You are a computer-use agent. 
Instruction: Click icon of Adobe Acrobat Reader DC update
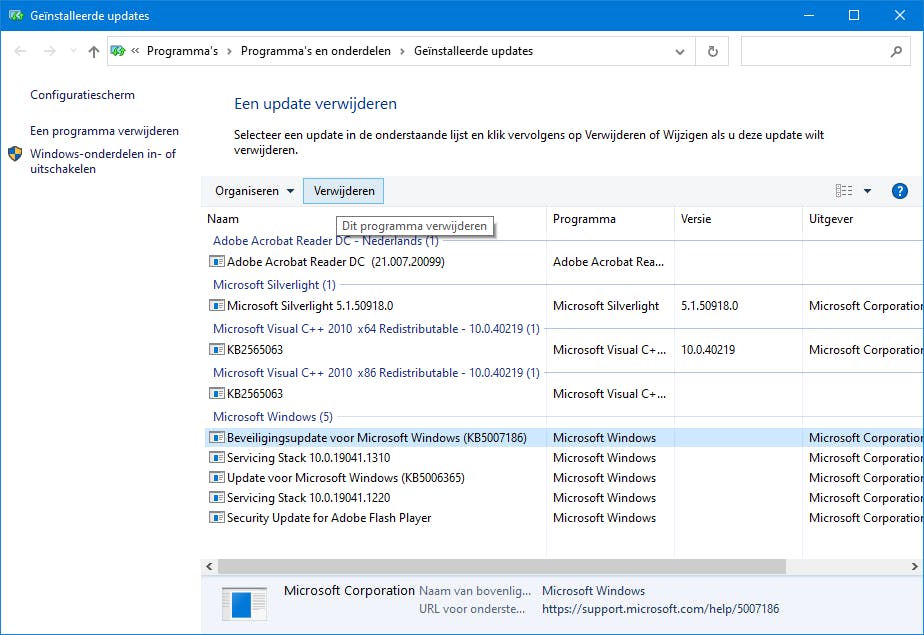click(x=217, y=262)
